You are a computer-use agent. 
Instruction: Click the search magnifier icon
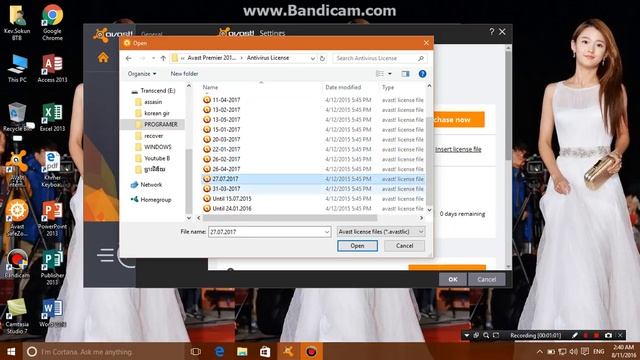pos(421,58)
